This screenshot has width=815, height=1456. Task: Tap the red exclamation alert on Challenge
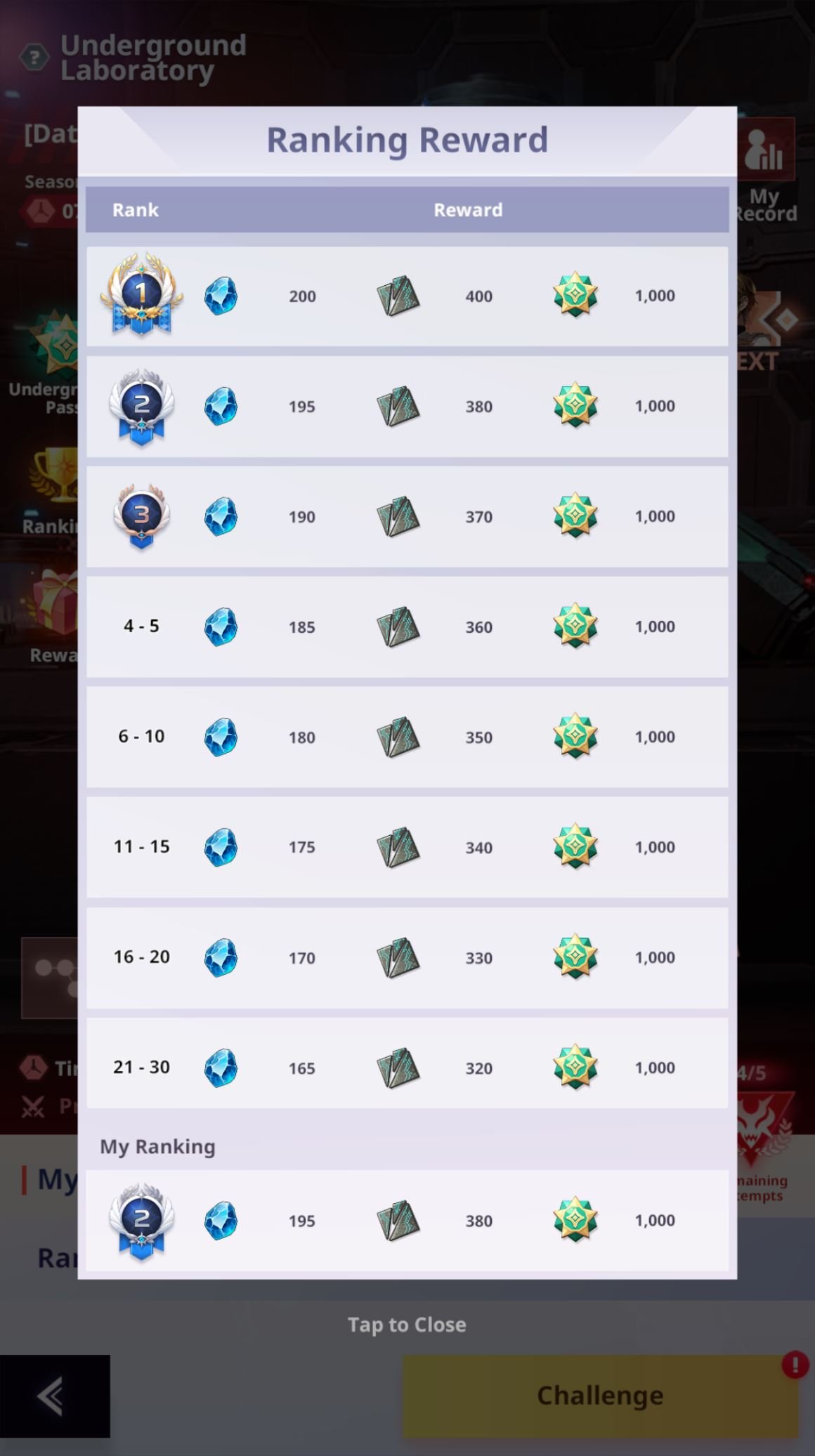point(795,1365)
